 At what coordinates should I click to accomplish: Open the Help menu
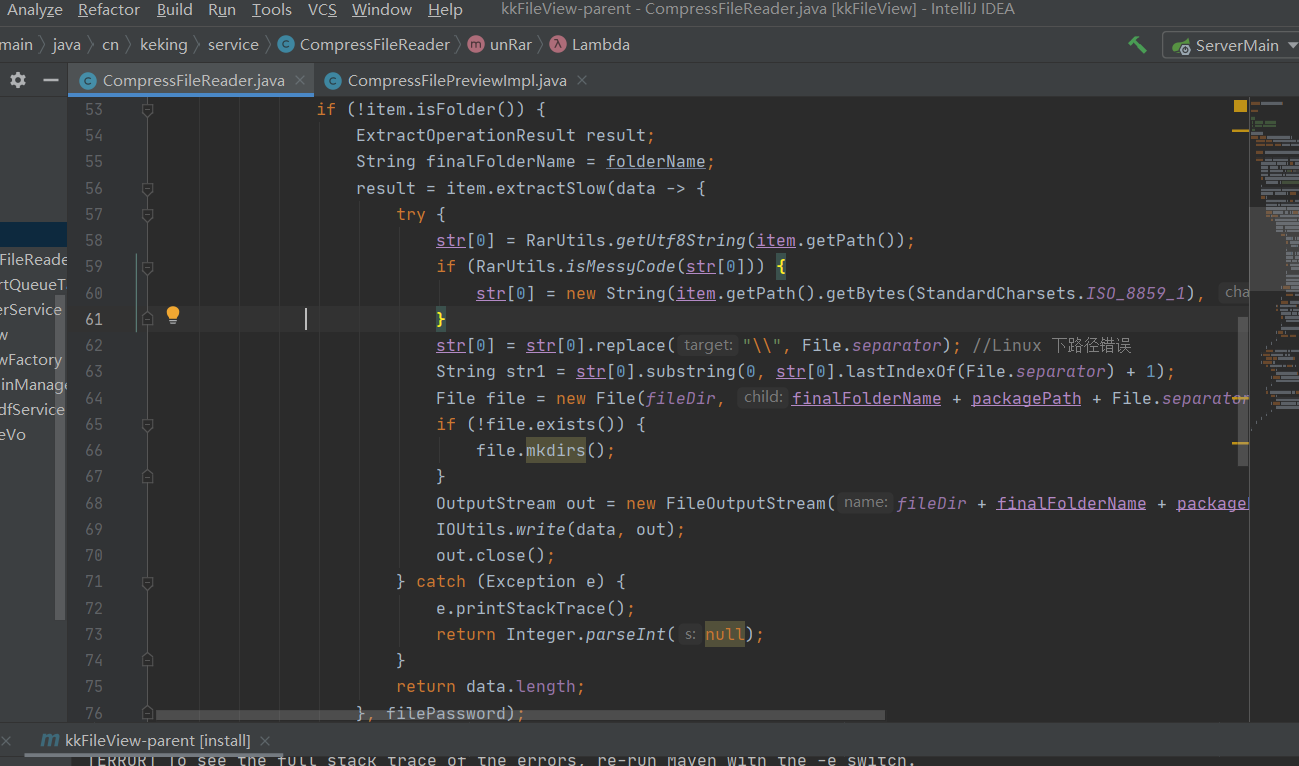[x=445, y=10]
